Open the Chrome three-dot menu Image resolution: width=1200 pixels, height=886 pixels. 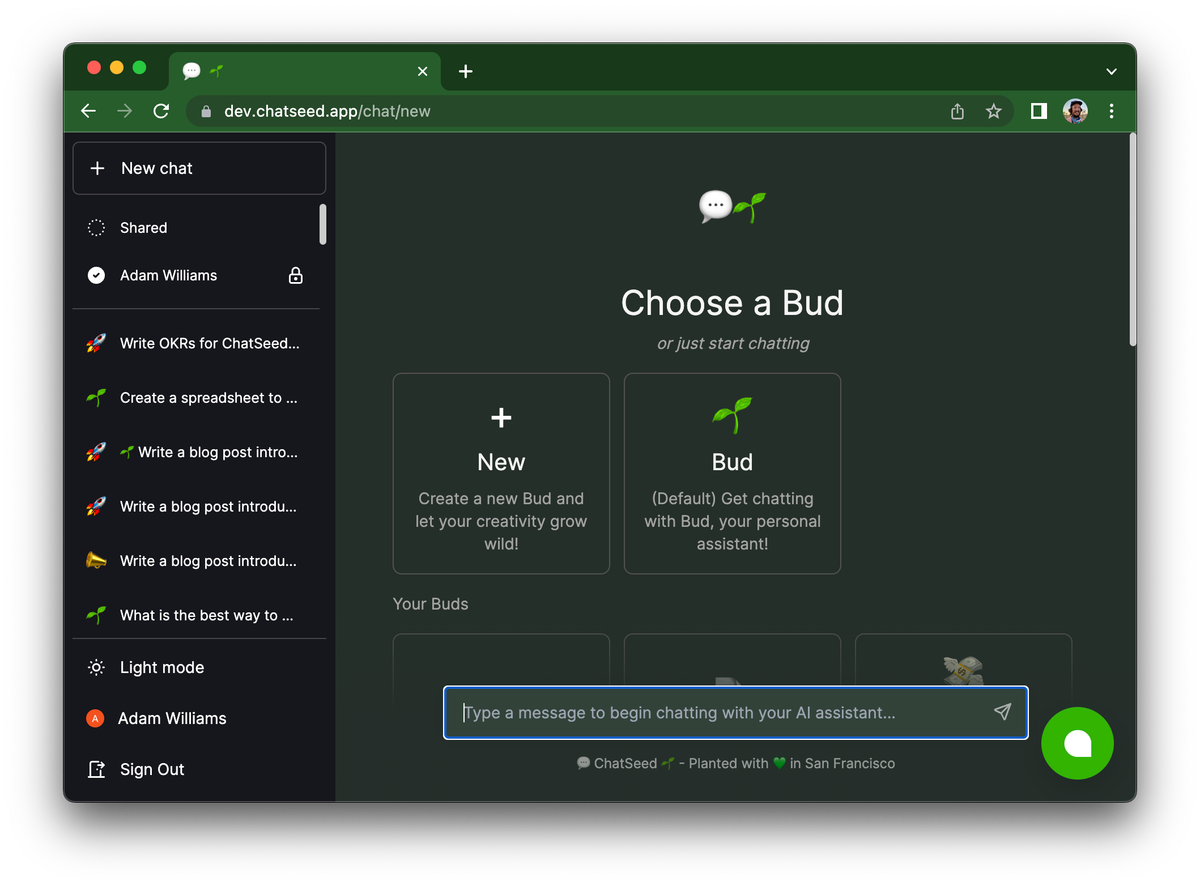(1111, 111)
